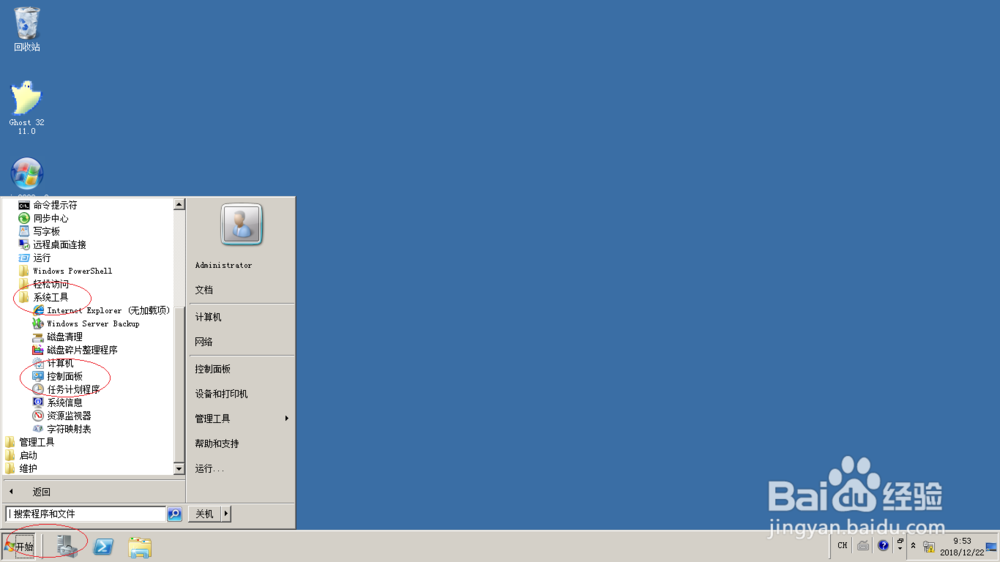The width and height of the screenshot is (1000, 562).
Task: Click 返回 to go back
Action: 41,492
